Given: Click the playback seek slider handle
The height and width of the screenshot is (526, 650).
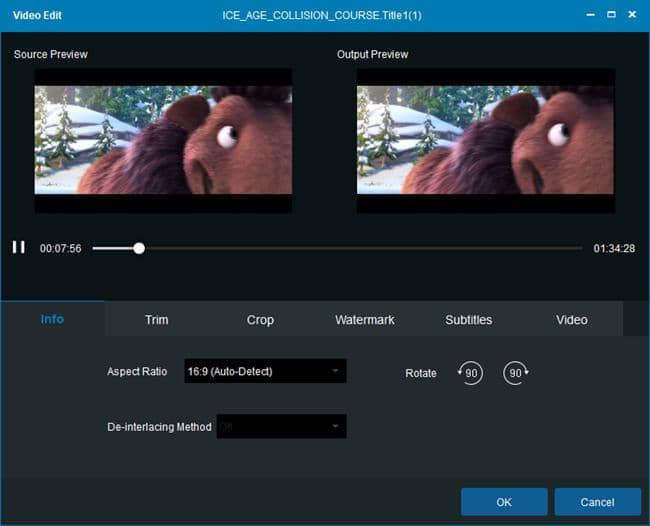Looking at the screenshot, I should 139,248.
